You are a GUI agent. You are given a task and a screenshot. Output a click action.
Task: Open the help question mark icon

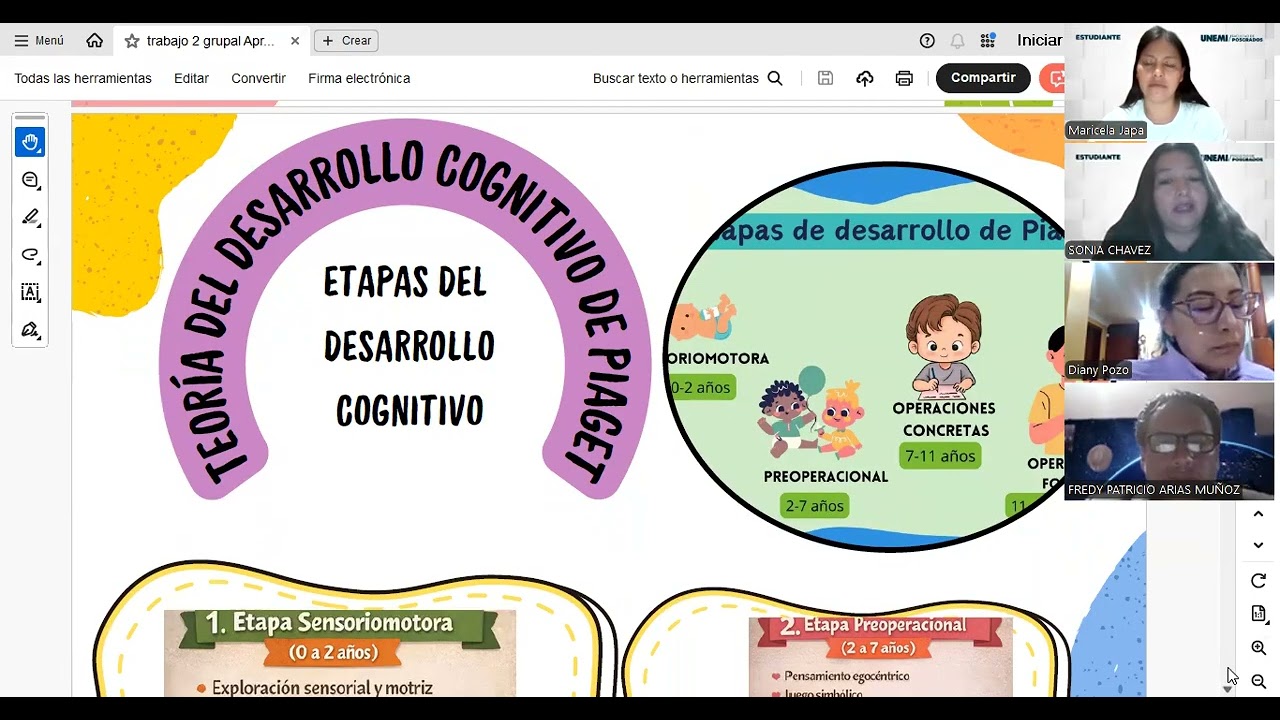[x=927, y=41]
